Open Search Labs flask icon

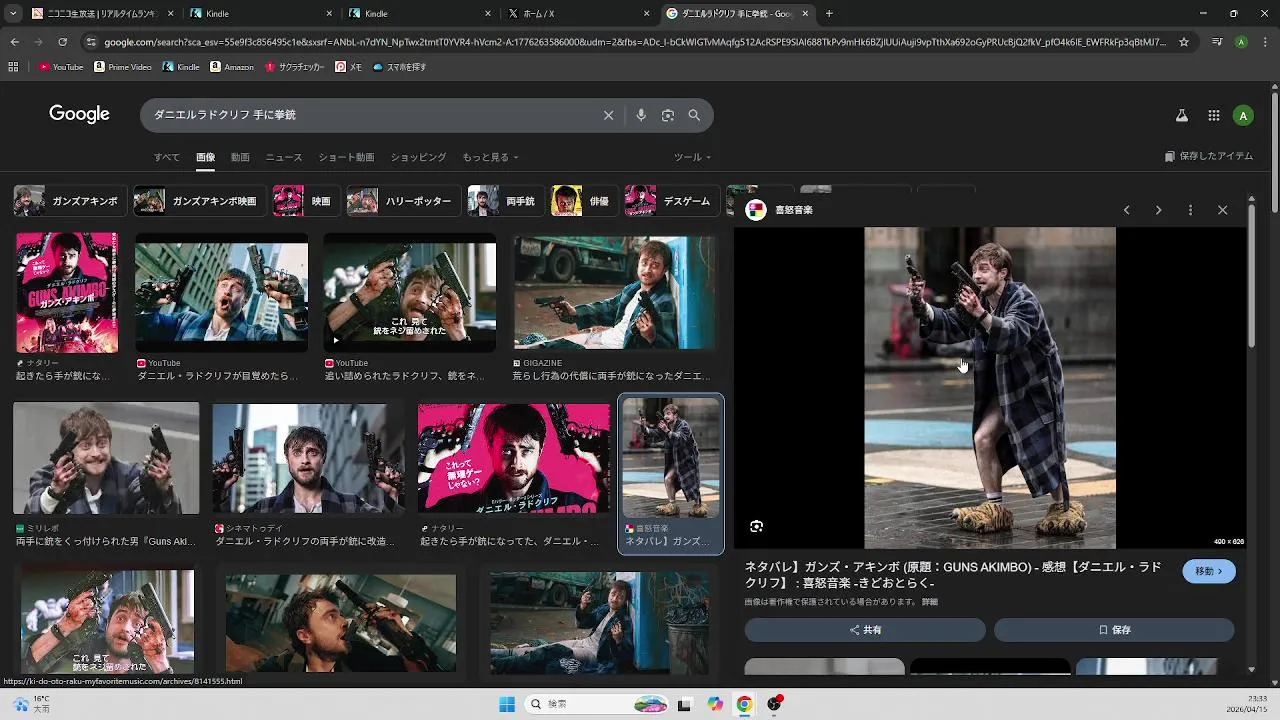[1181, 116]
